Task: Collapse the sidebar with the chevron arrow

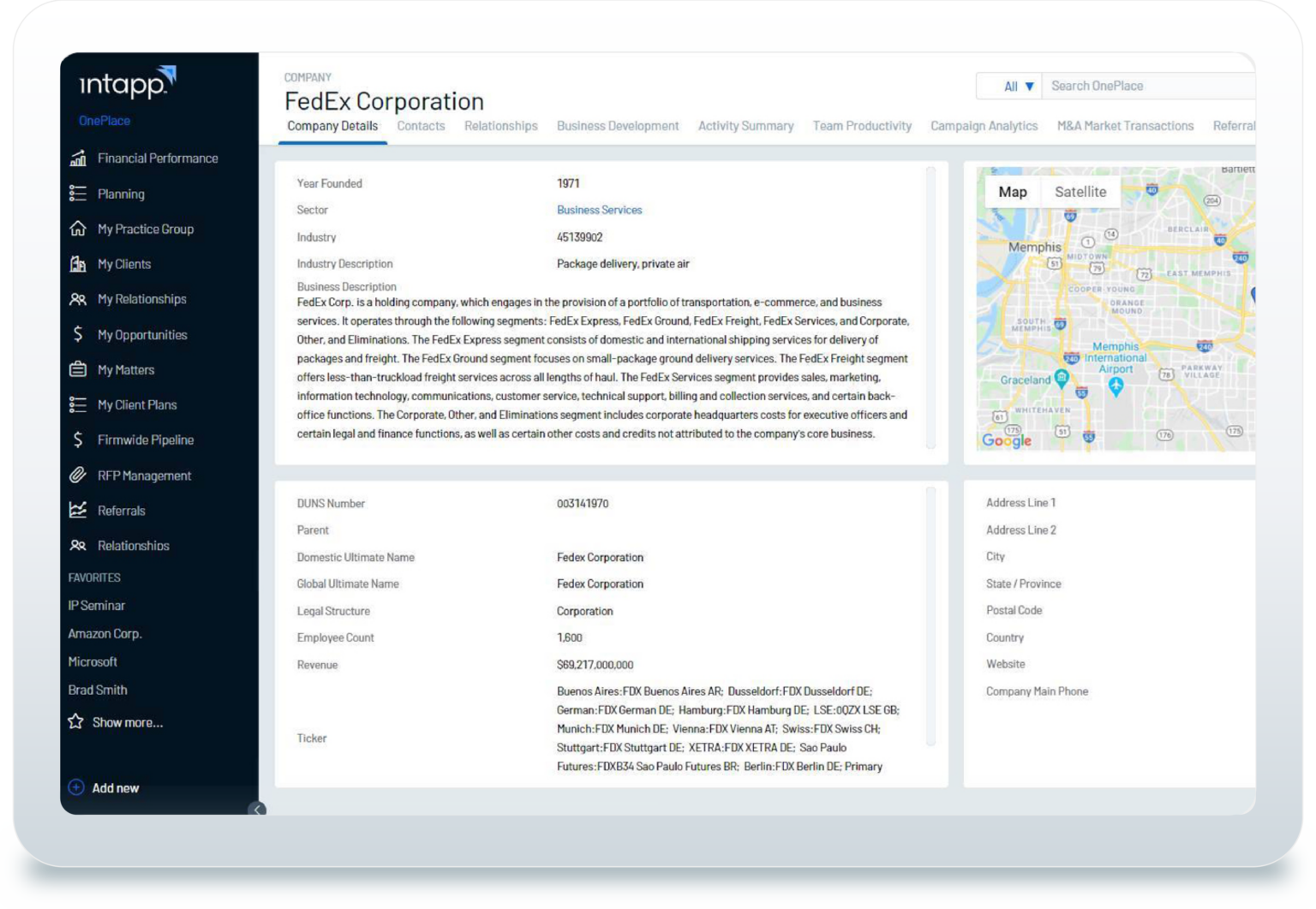Action: click(257, 809)
